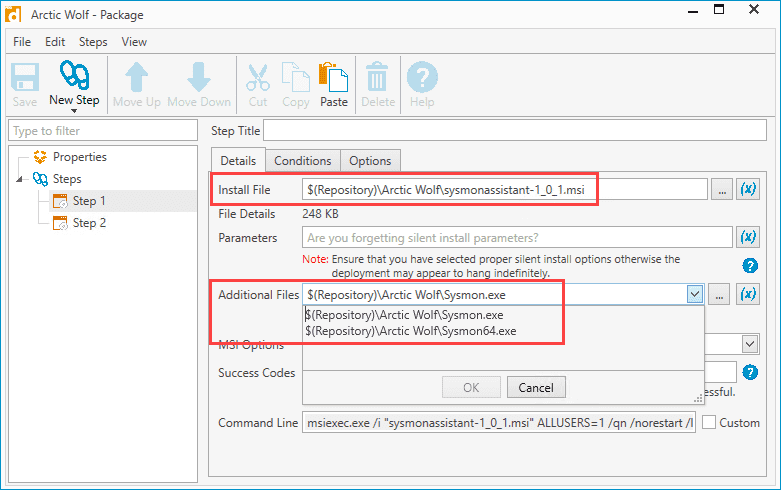This screenshot has height=490, width=781.
Task: Click the Additional Files text field
Action: [495, 295]
